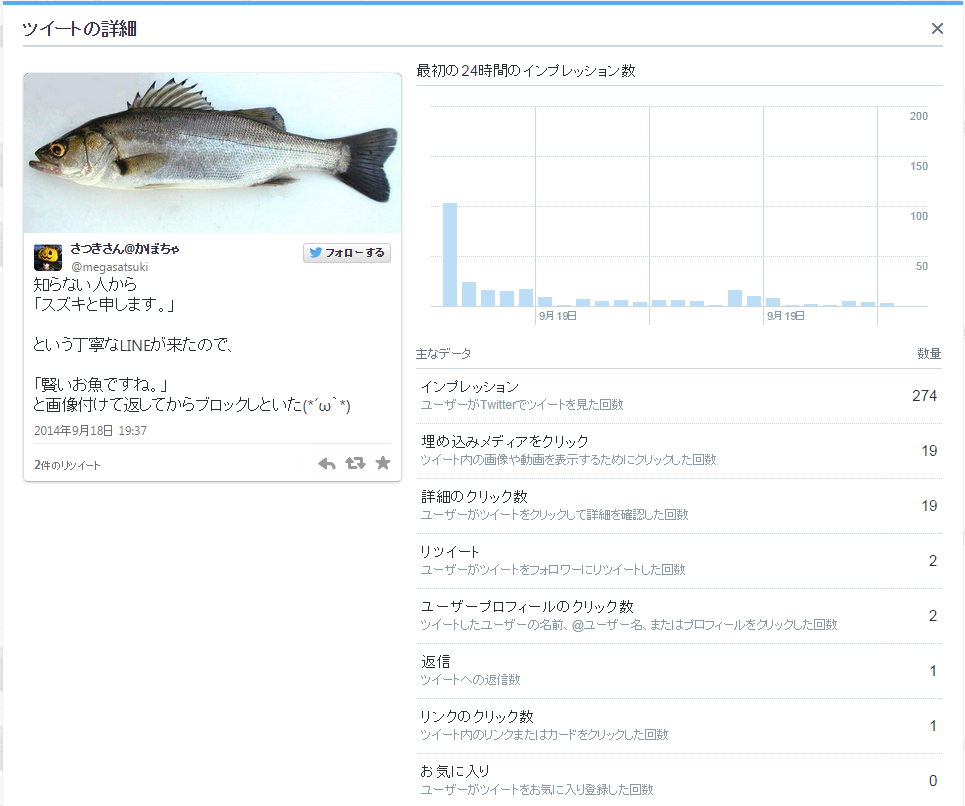The width and height of the screenshot is (965, 806).
Task: Click the お気に入り value 0
Action: (933, 781)
